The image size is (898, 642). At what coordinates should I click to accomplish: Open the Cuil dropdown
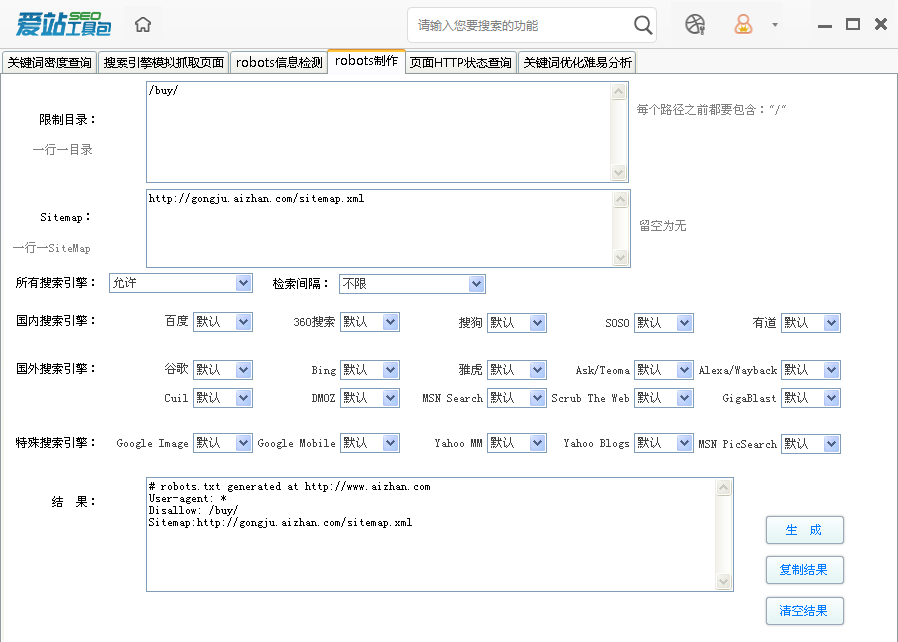[x=223, y=397]
